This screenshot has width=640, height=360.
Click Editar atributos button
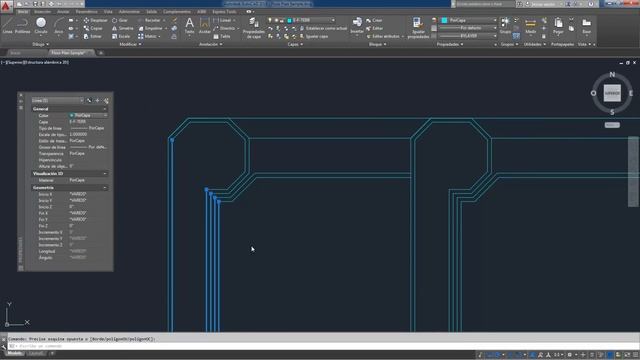(384, 36)
